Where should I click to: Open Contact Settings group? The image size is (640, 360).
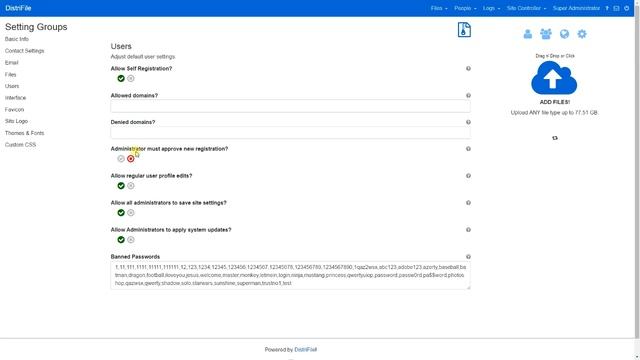point(24,51)
